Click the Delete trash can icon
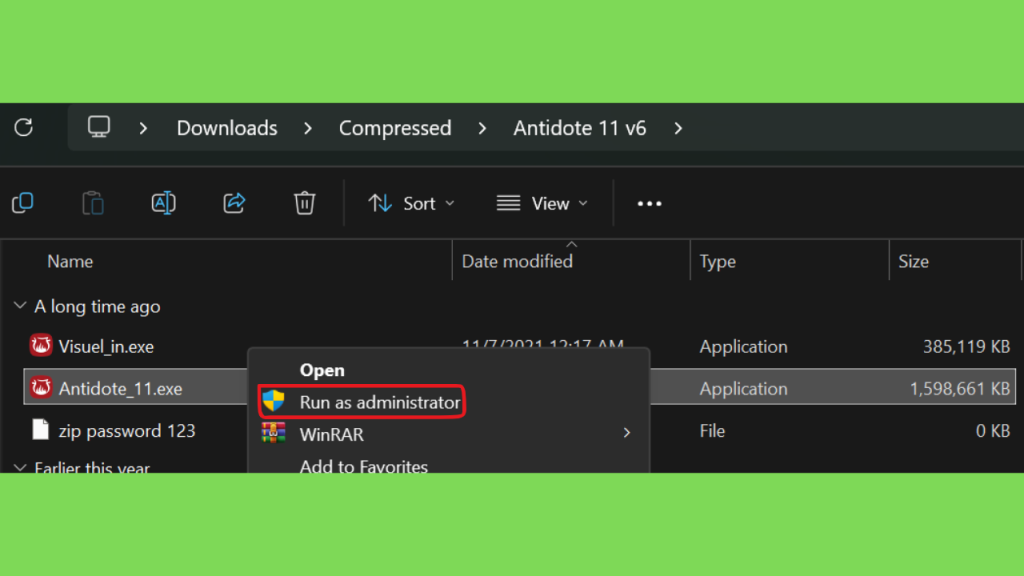The width and height of the screenshot is (1024, 576). point(304,204)
